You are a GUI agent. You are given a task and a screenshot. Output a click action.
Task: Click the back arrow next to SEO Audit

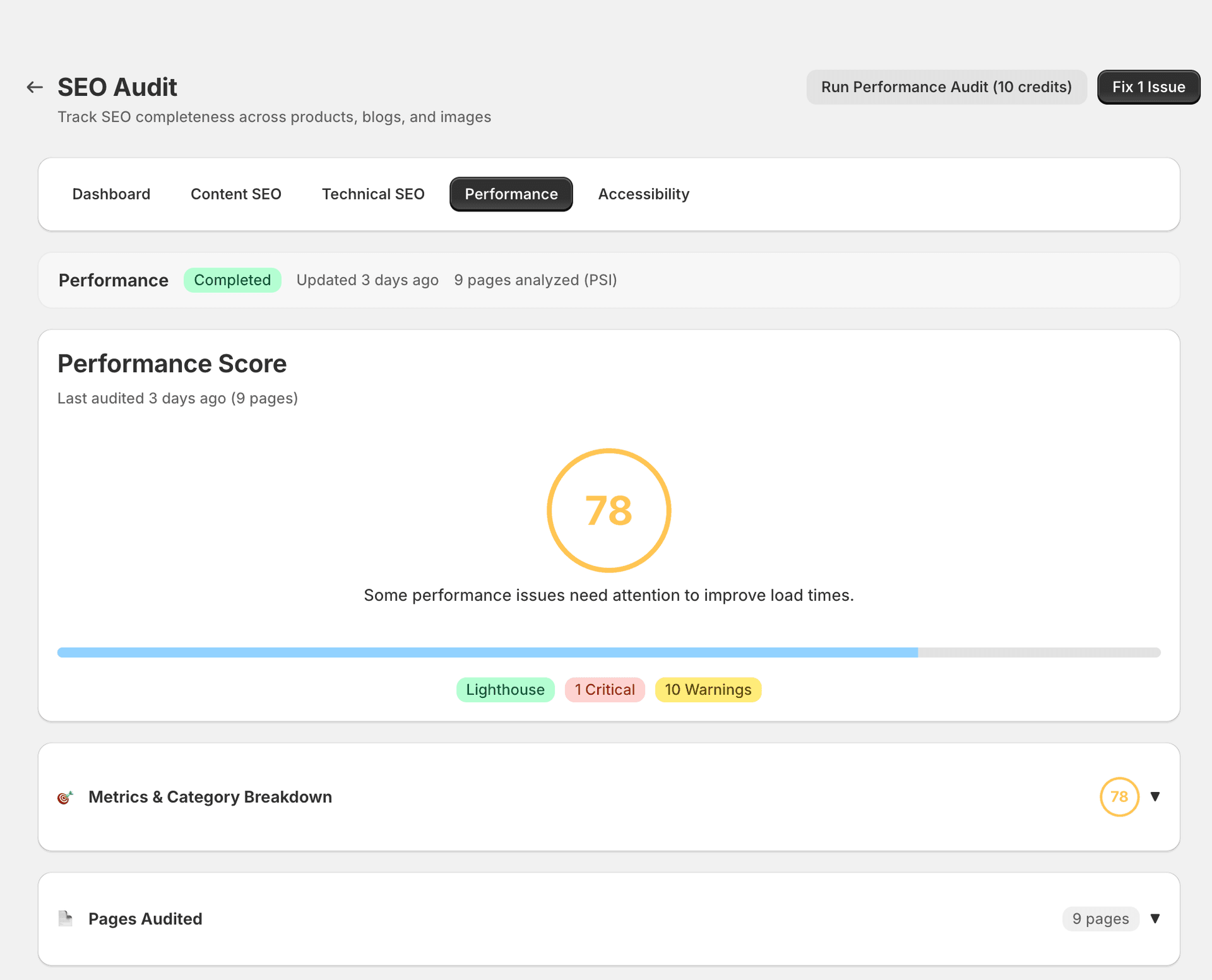click(35, 86)
